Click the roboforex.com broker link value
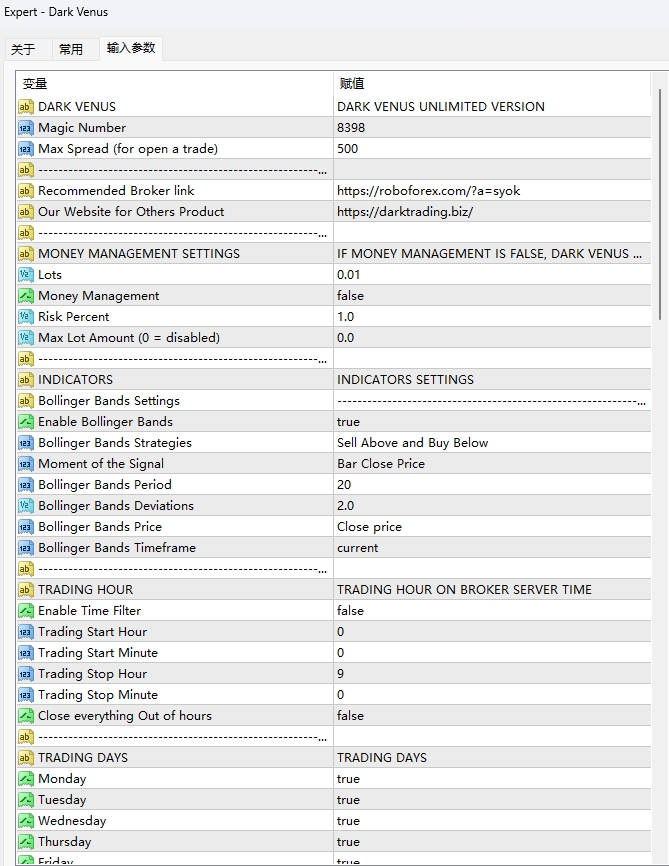Viewport: 669px width, 866px height. [x=428, y=191]
